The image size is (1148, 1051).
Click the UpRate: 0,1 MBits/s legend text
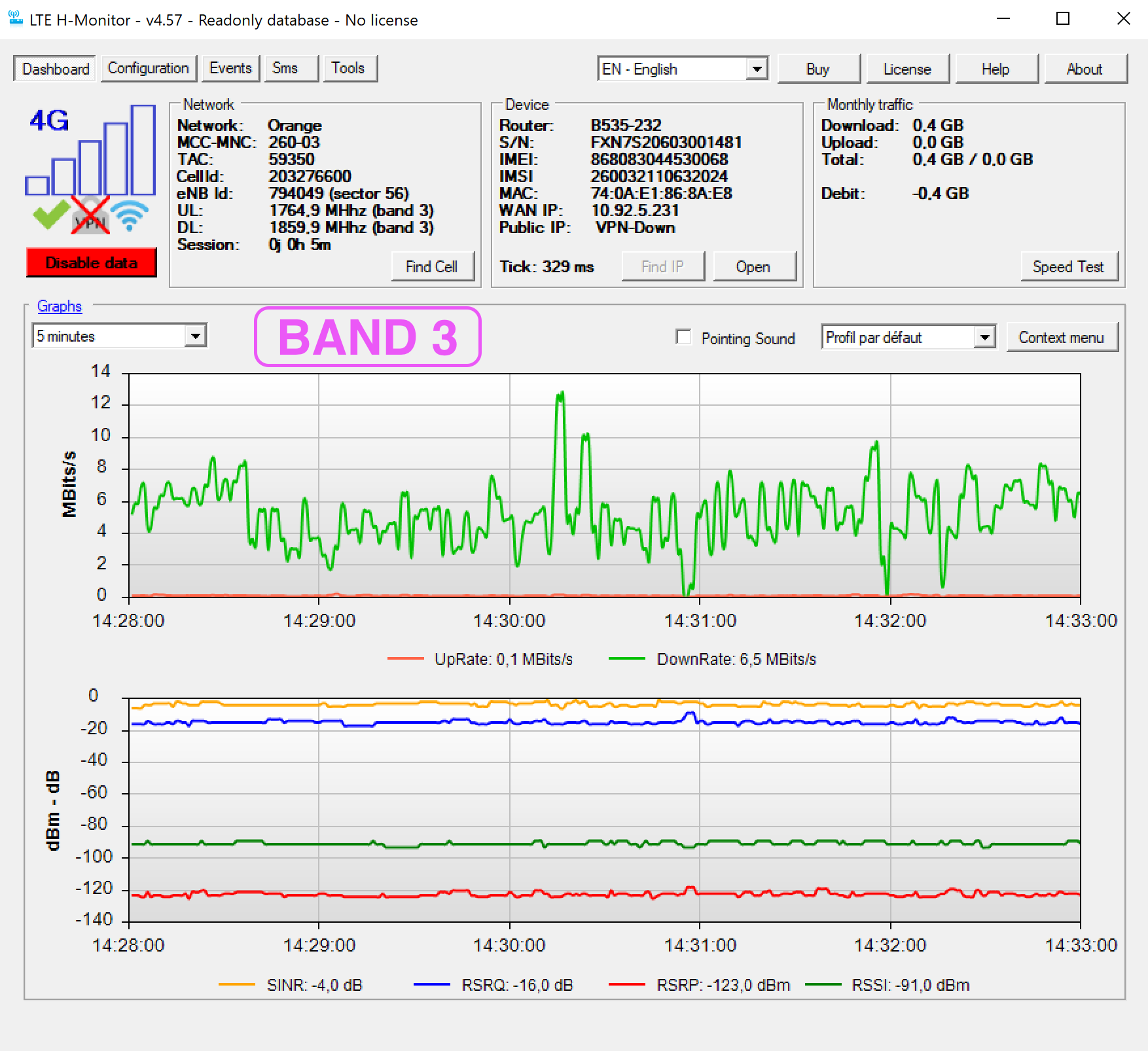click(x=503, y=659)
